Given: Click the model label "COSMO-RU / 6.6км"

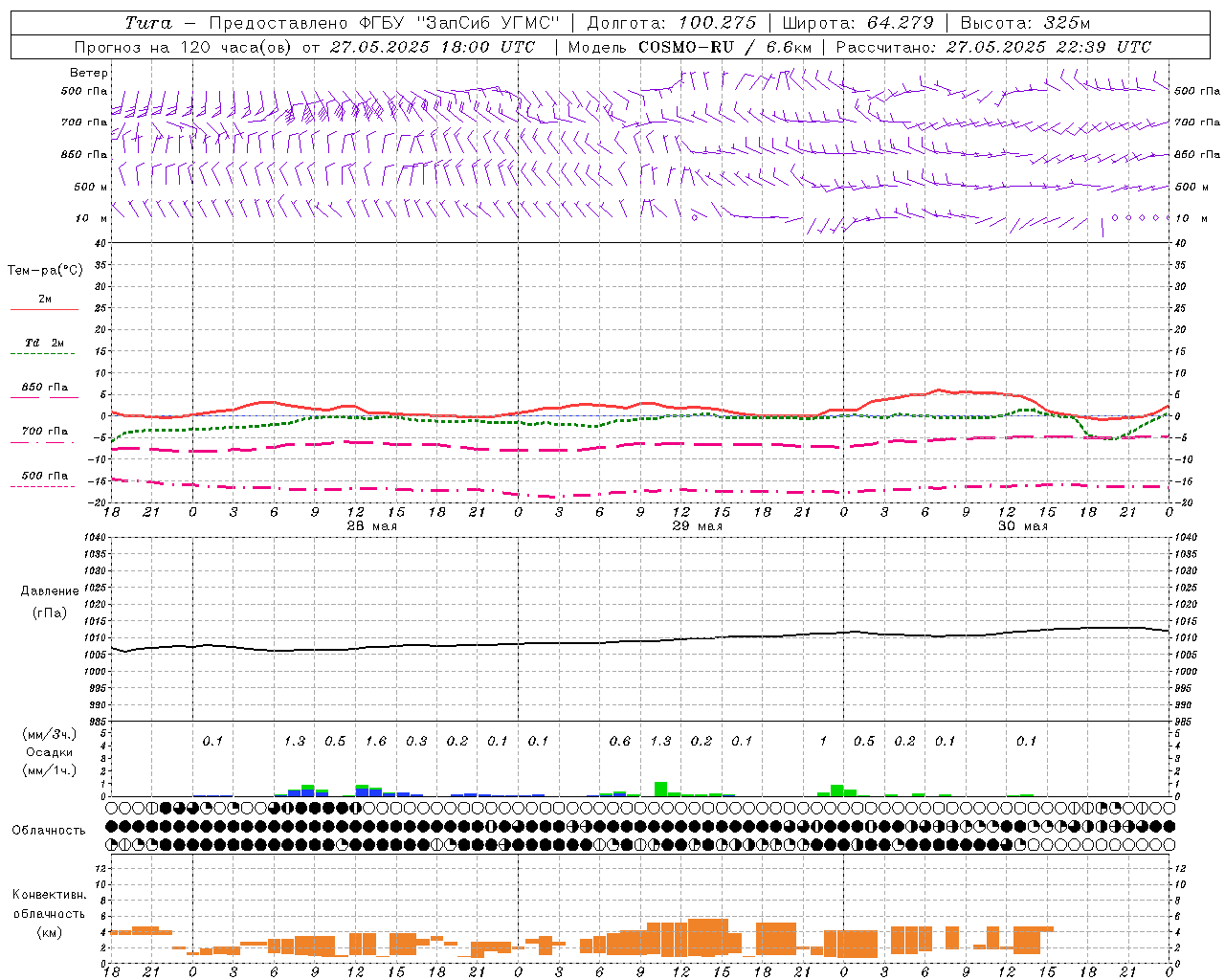Looking at the screenshot, I should 724,47.
